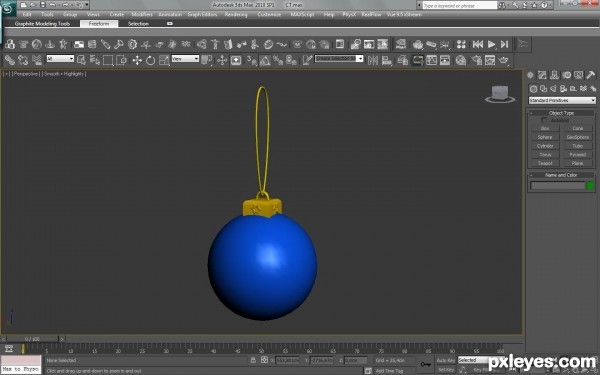
Task: Click the Play Animation button
Action: pos(491,44)
